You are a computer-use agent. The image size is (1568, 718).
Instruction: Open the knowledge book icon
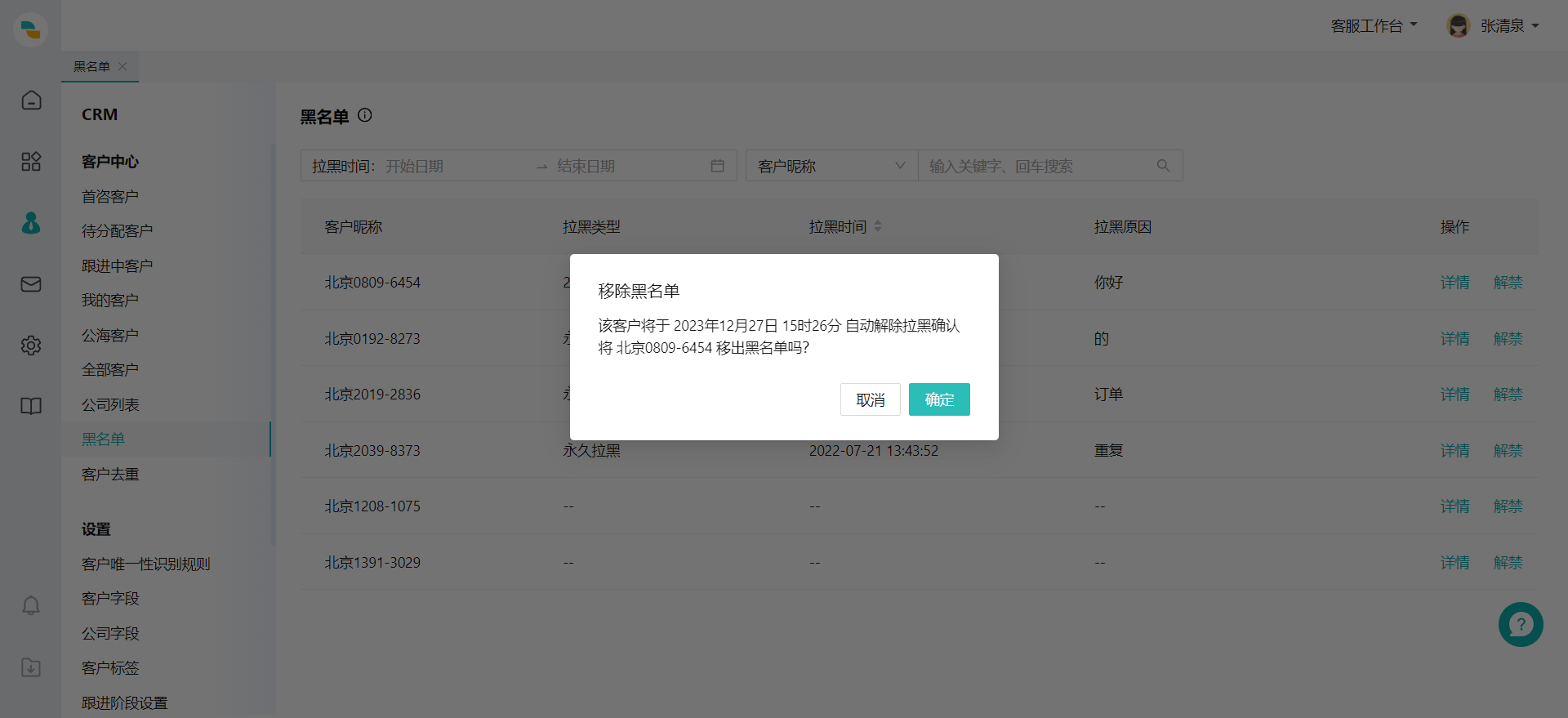[31, 406]
